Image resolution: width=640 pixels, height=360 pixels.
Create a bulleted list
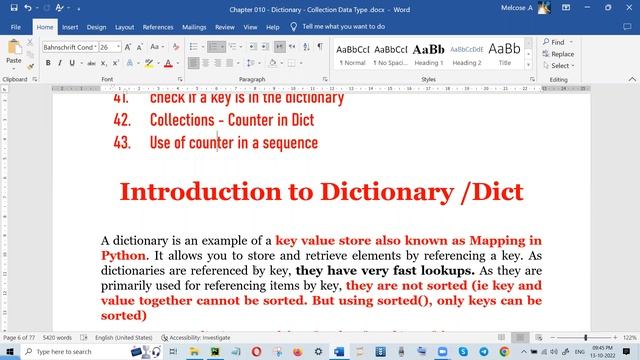coord(193,47)
